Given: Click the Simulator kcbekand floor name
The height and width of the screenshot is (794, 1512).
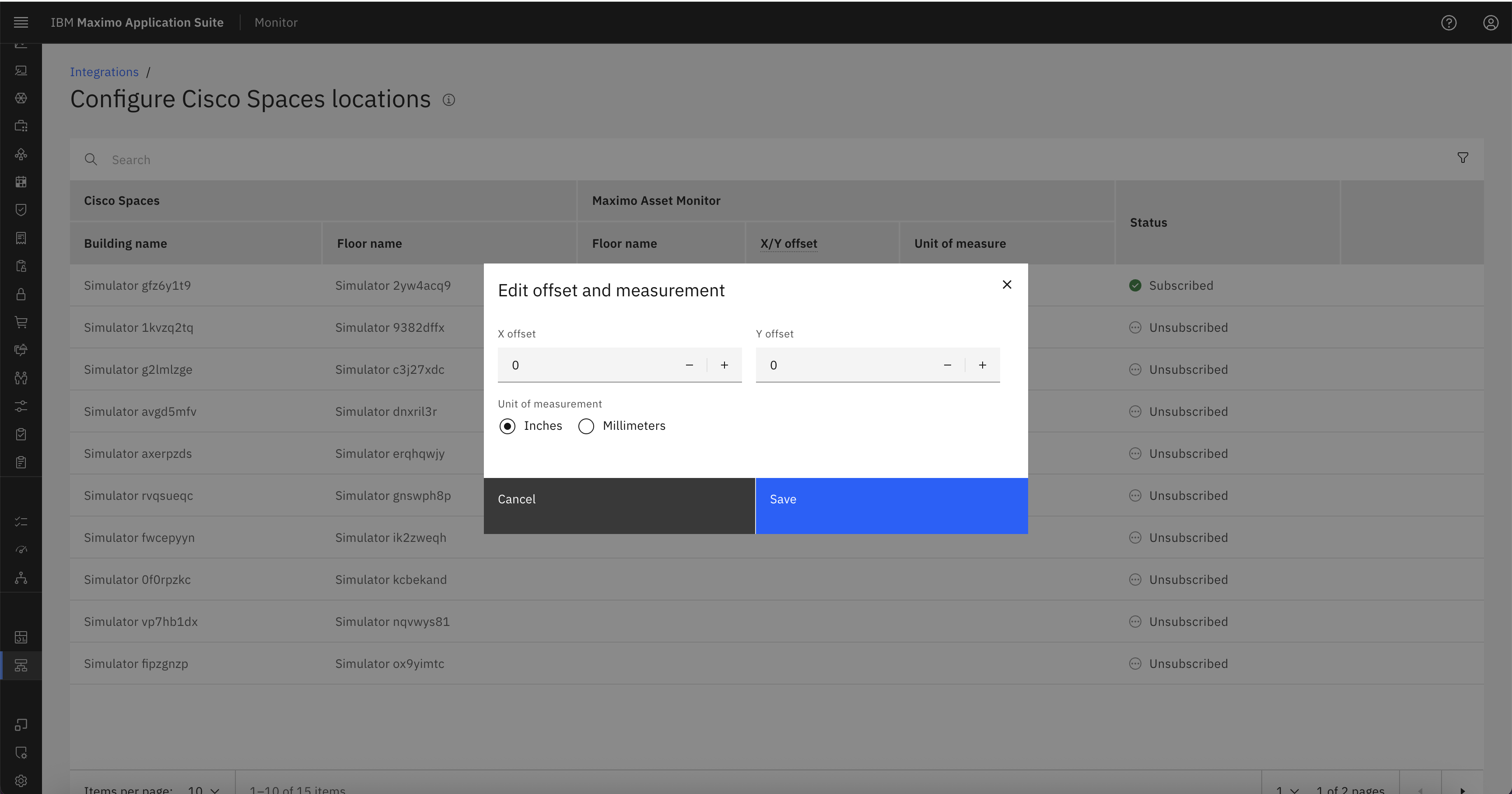Looking at the screenshot, I should pos(391,580).
